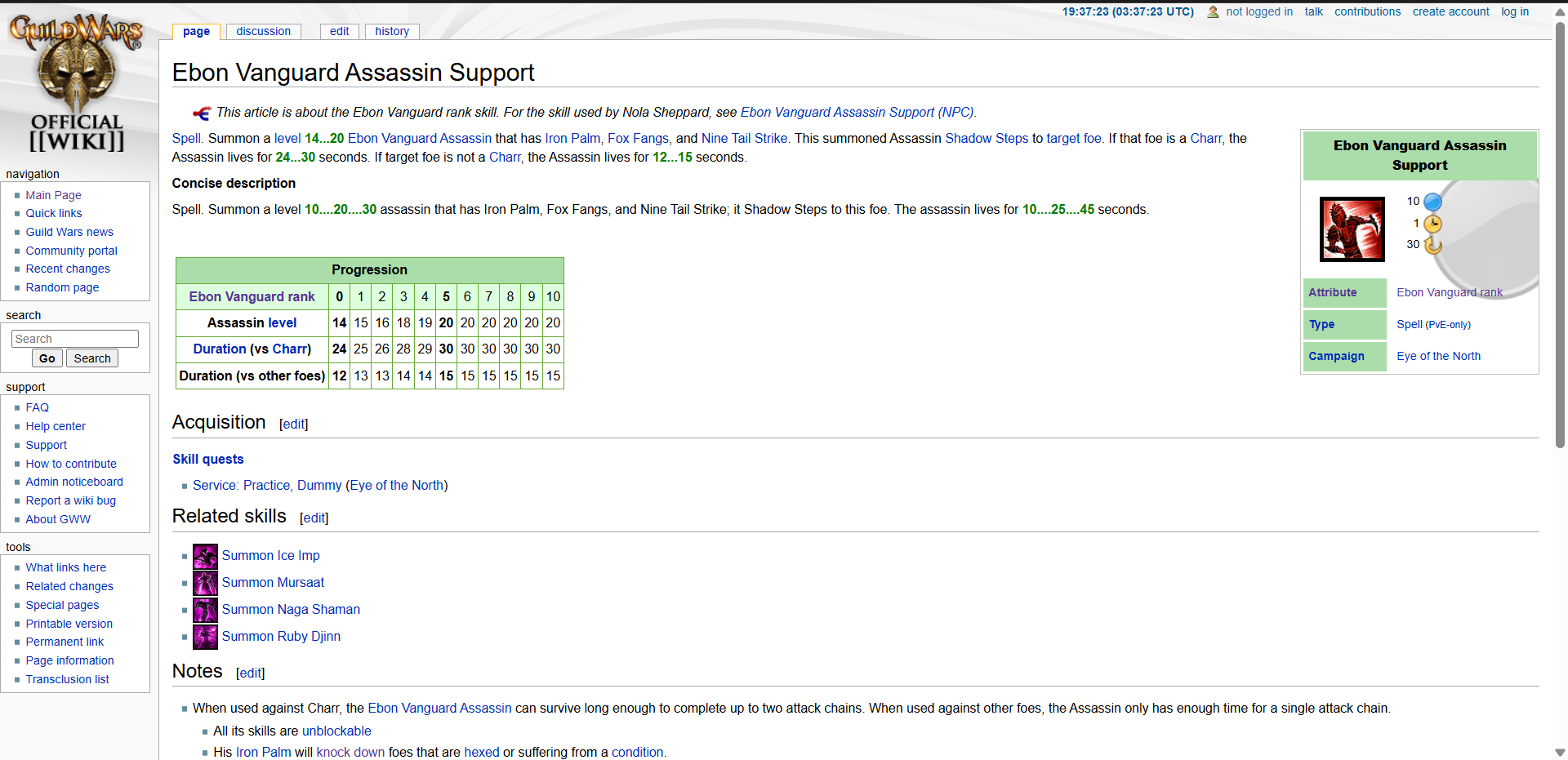Click the vertical scrollbar thumb
Image resolution: width=1568 pixels, height=760 pixels.
1560,235
